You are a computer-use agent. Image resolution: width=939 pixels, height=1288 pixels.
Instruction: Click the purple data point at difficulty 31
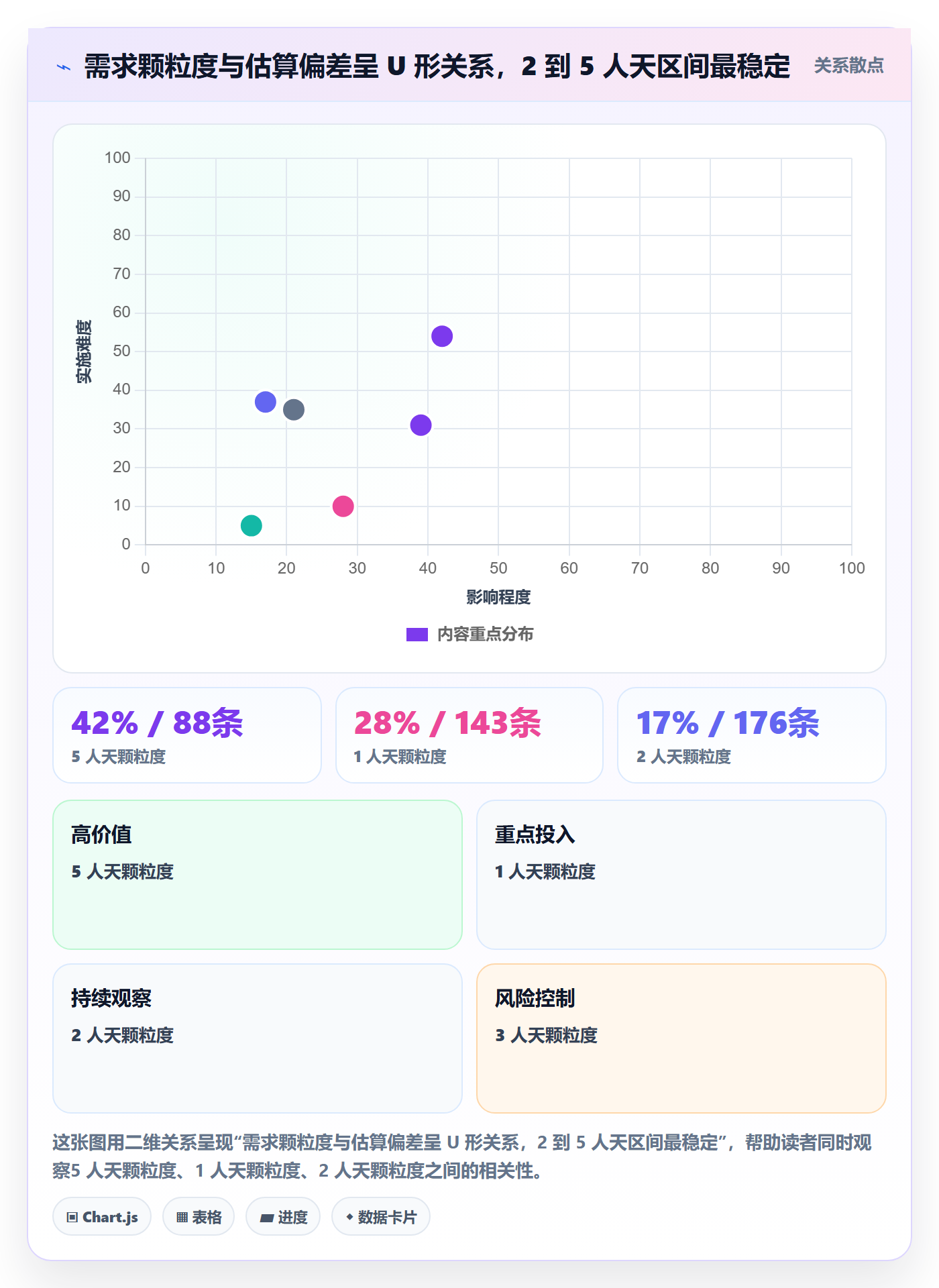coord(421,425)
